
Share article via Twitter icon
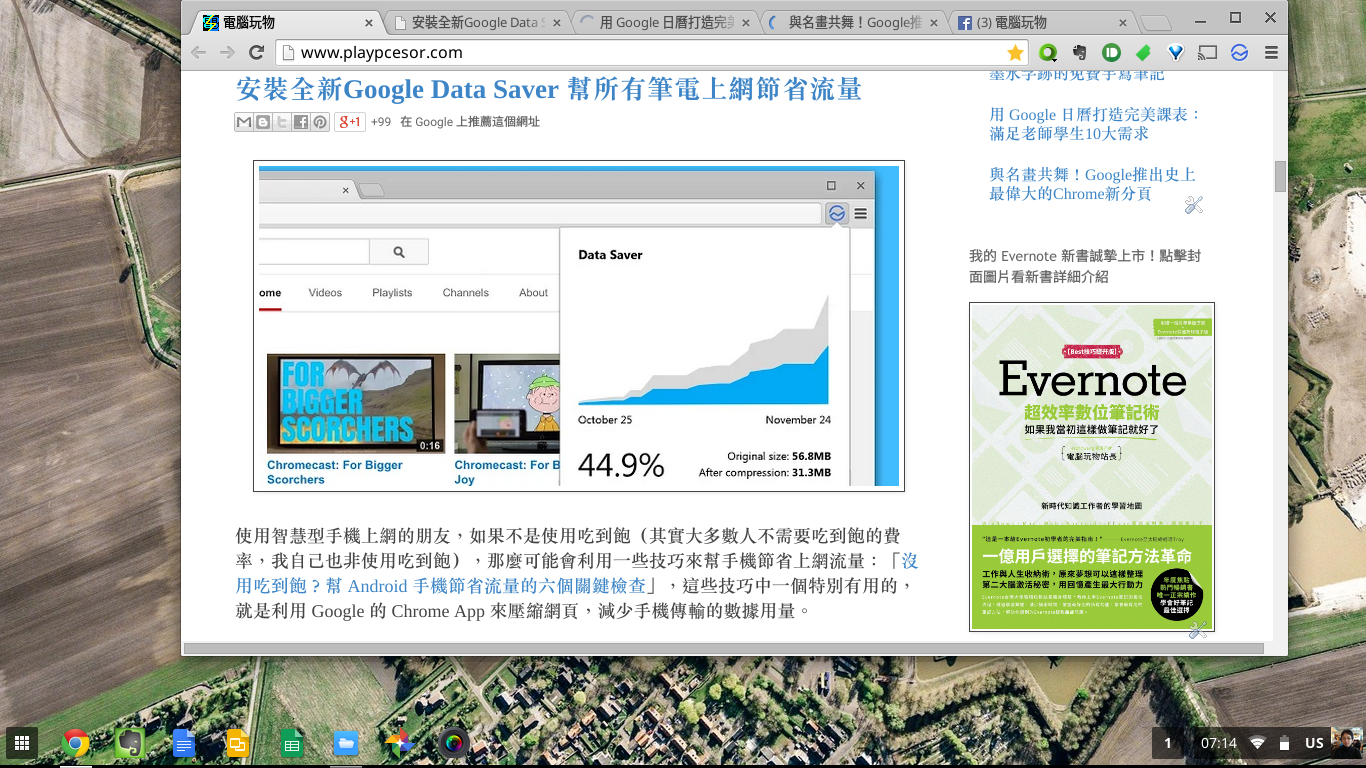click(x=282, y=122)
